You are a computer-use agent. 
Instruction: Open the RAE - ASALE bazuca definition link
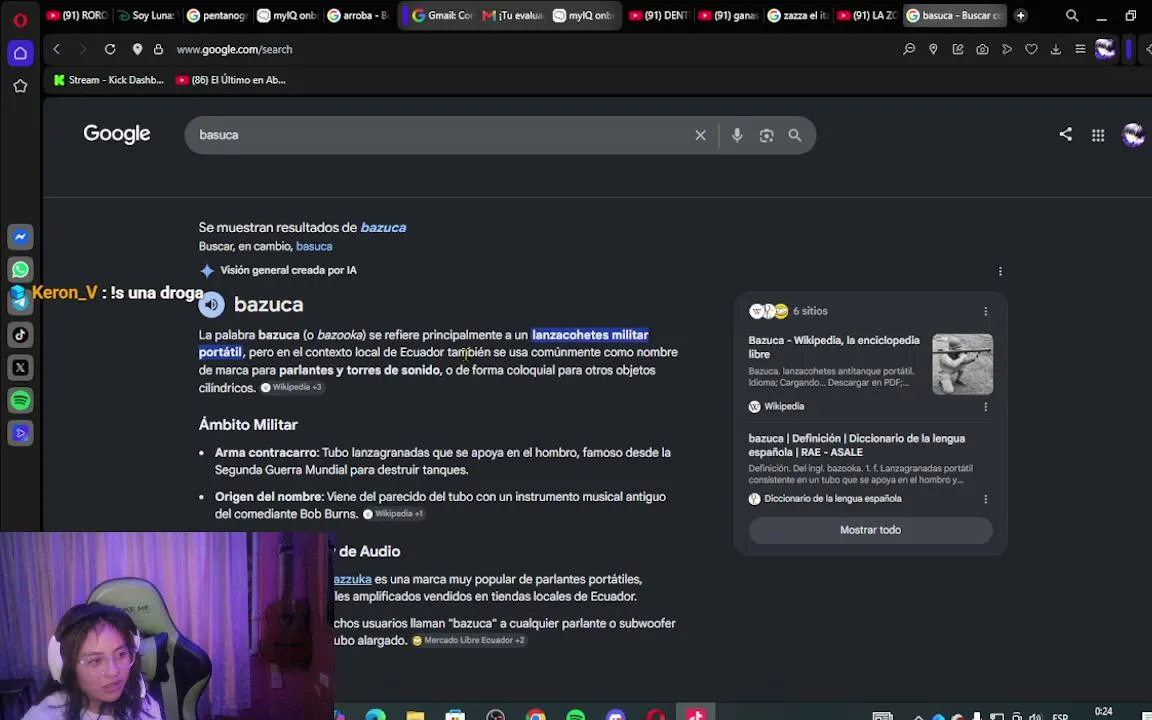coord(857,445)
